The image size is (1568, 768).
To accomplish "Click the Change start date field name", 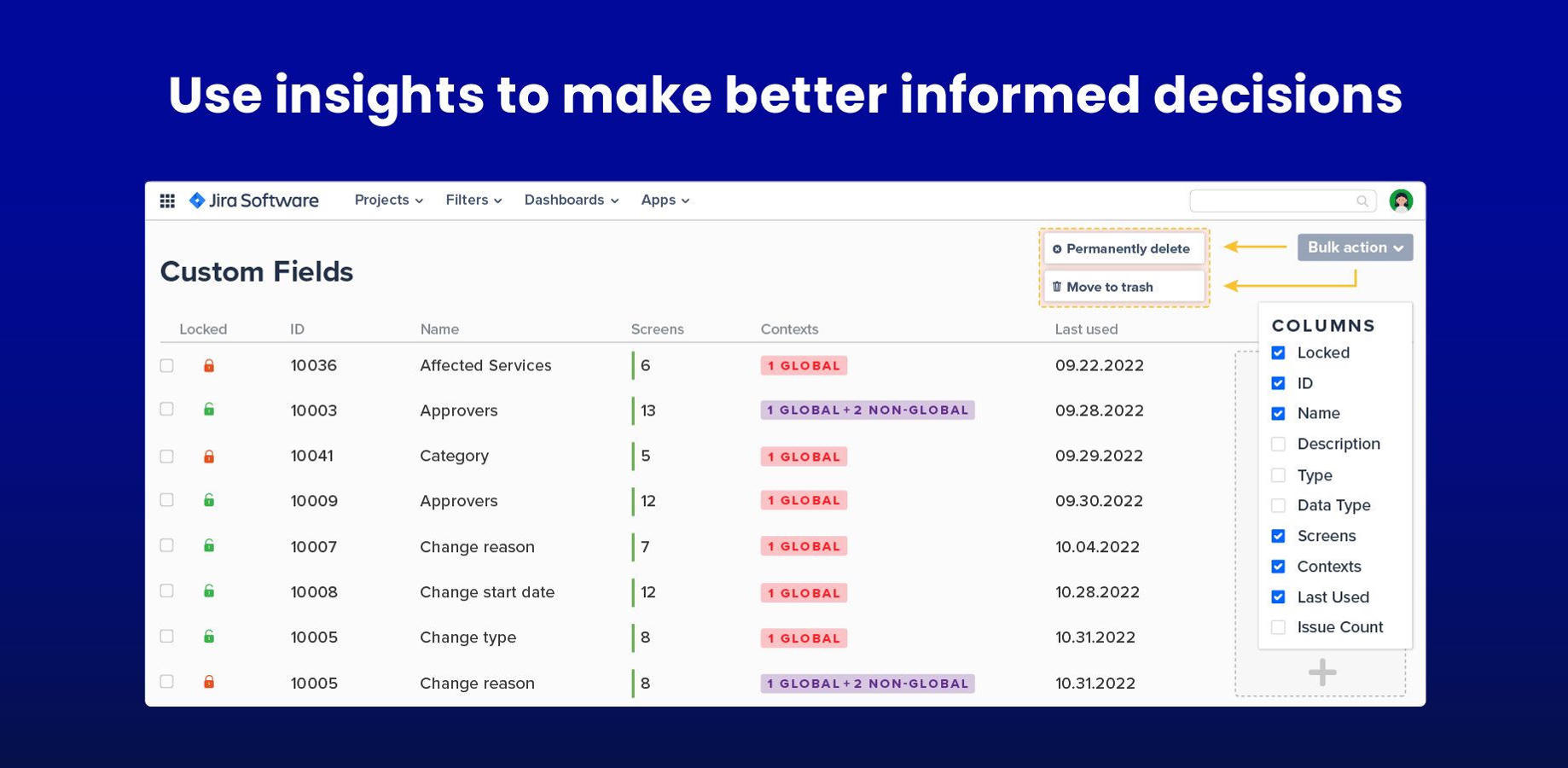I will coord(487,591).
